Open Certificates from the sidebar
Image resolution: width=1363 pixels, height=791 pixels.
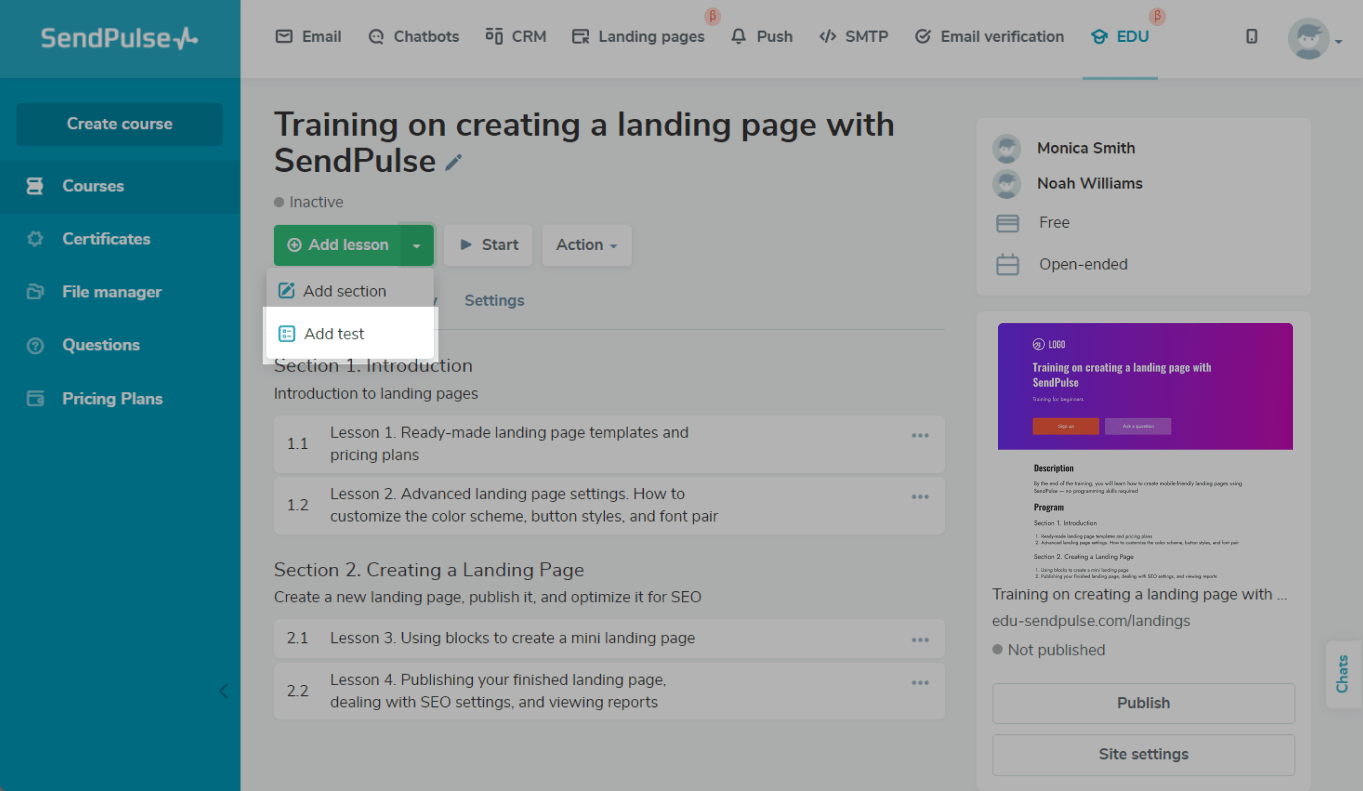tap(106, 239)
